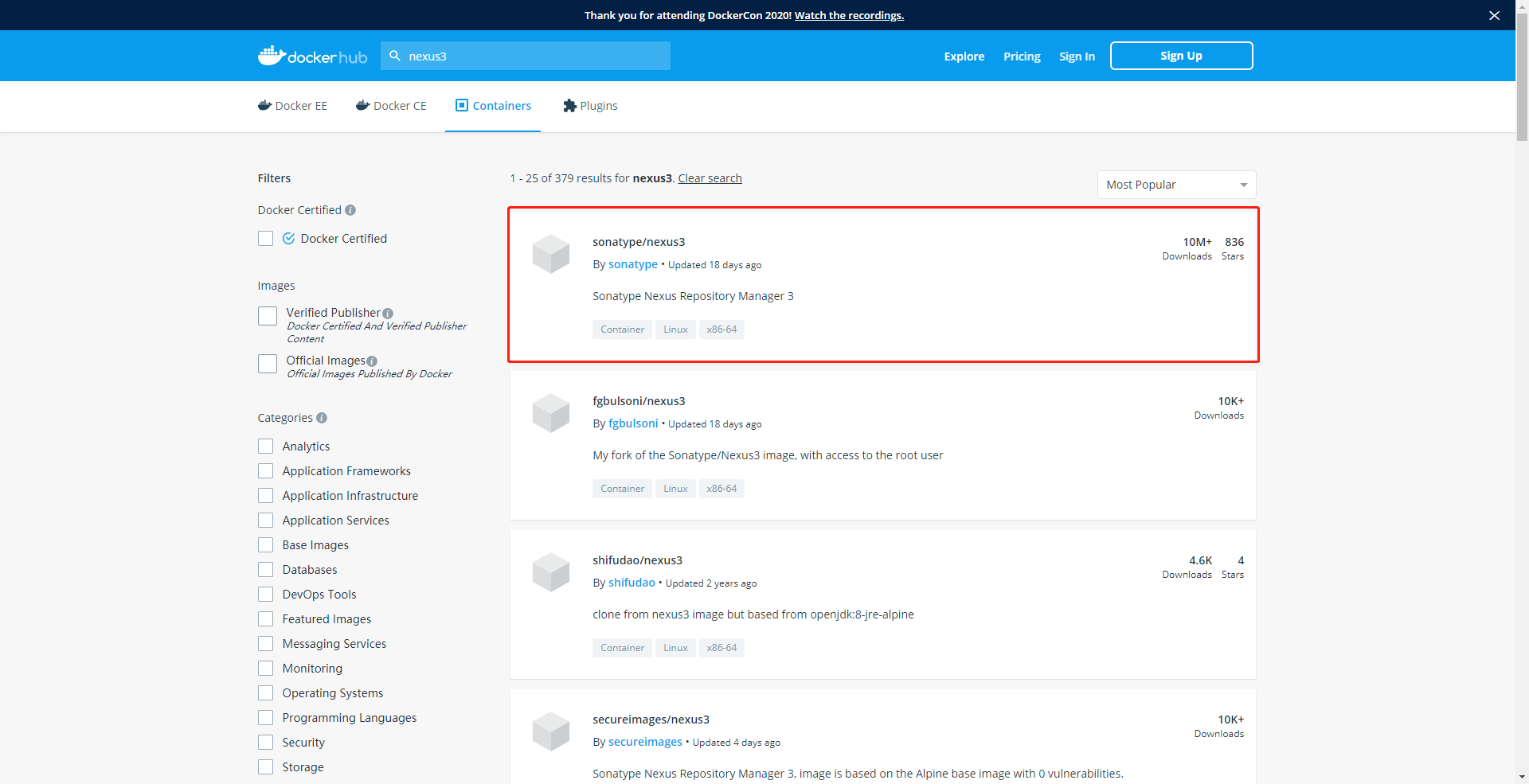Open the secureimages publisher profile link
The image size is (1529, 784).
pyautogui.click(x=645, y=742)
